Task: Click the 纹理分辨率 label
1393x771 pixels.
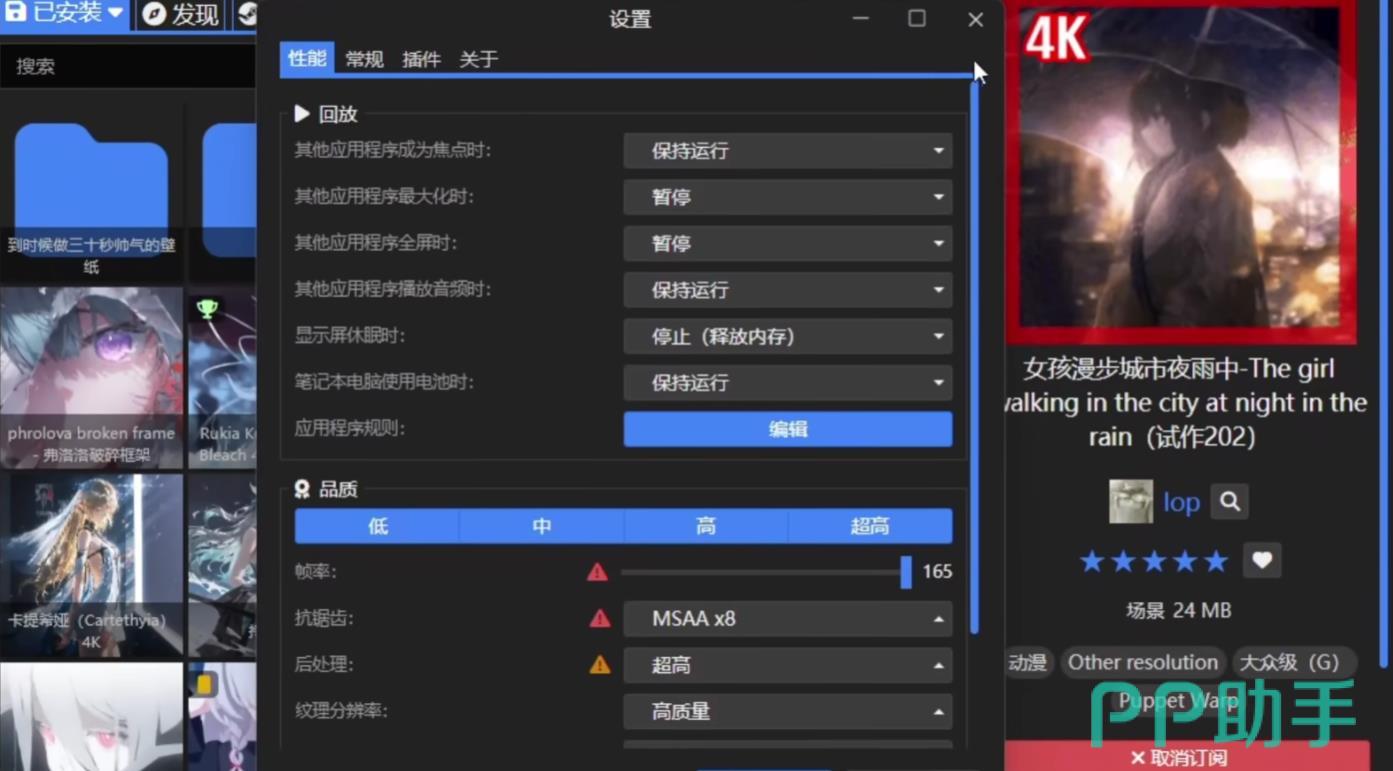Action: 341,711
